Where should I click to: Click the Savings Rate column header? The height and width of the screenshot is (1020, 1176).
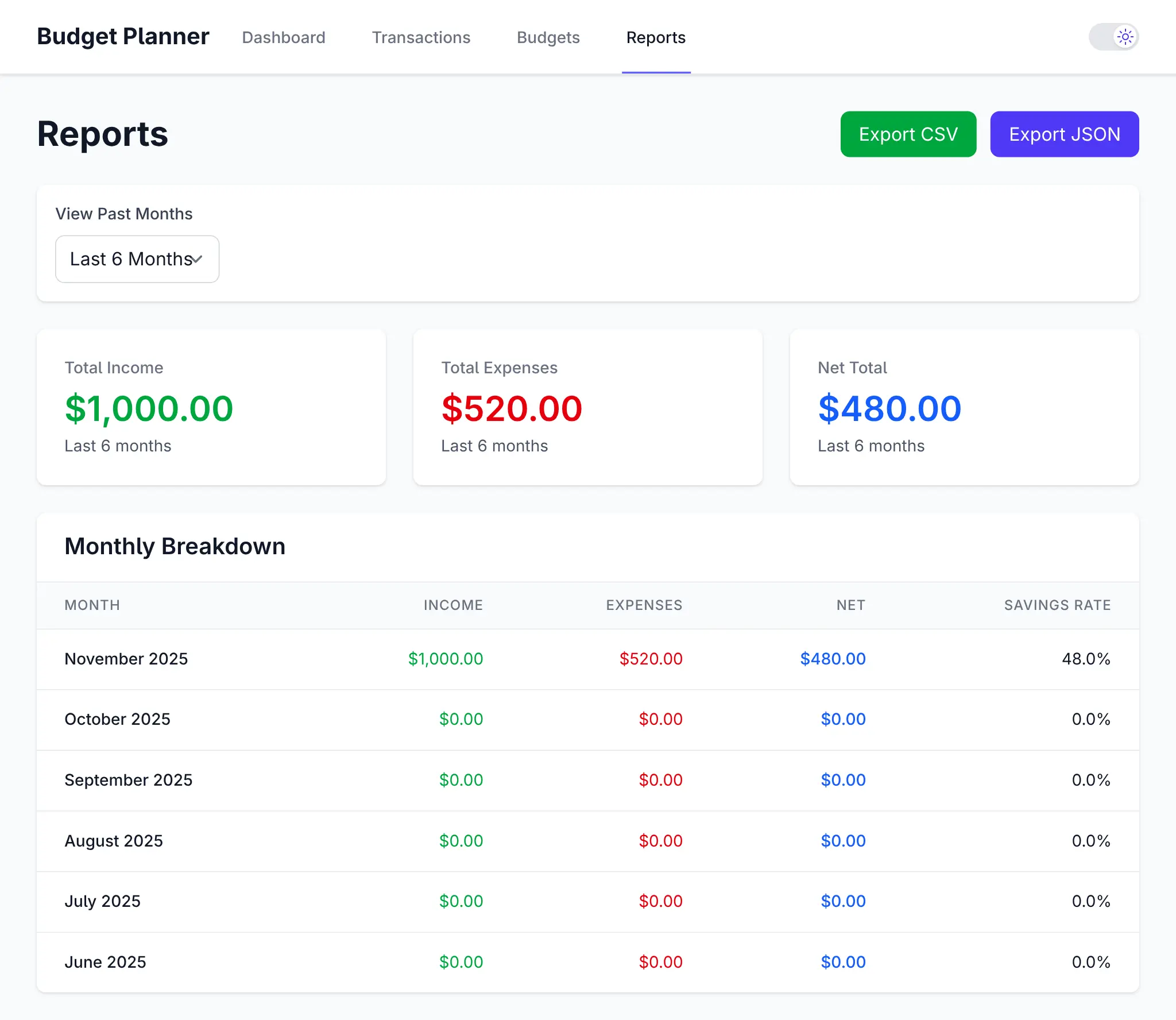pyautogui.click(x=1057, y=605)
